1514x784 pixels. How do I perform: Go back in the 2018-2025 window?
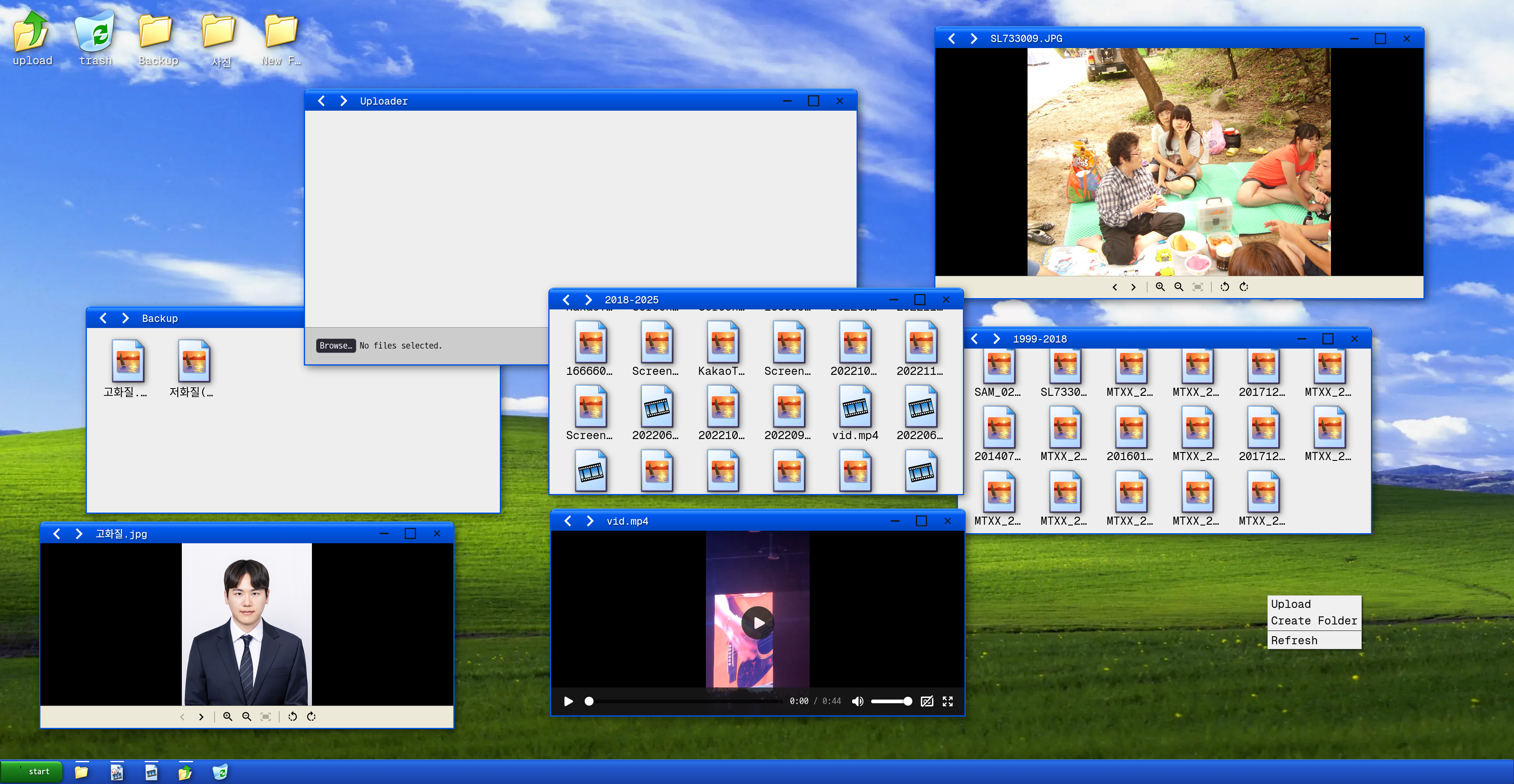pyautogui.click(x=566, y=300)
